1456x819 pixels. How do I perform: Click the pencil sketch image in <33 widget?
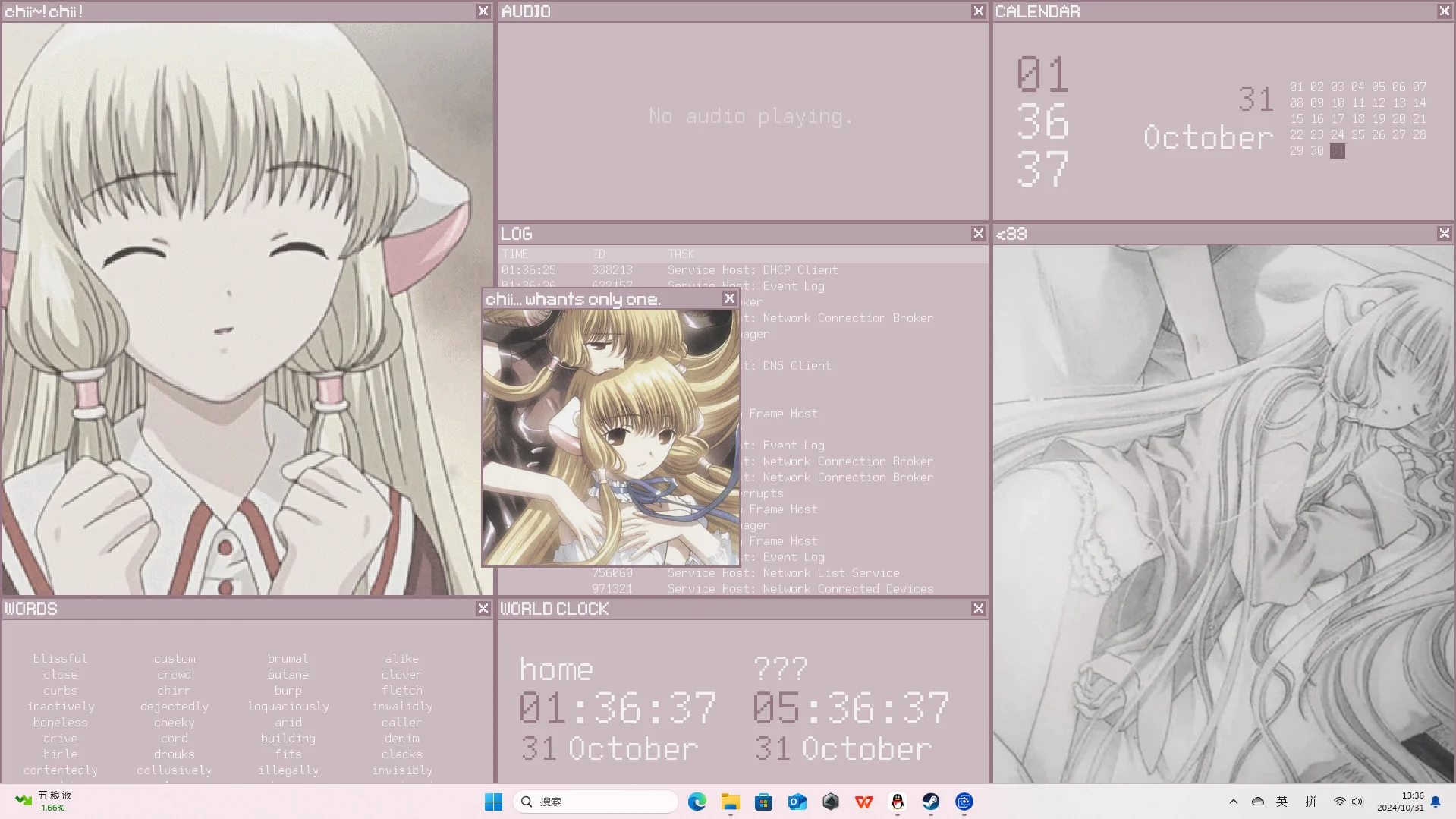1223,514
